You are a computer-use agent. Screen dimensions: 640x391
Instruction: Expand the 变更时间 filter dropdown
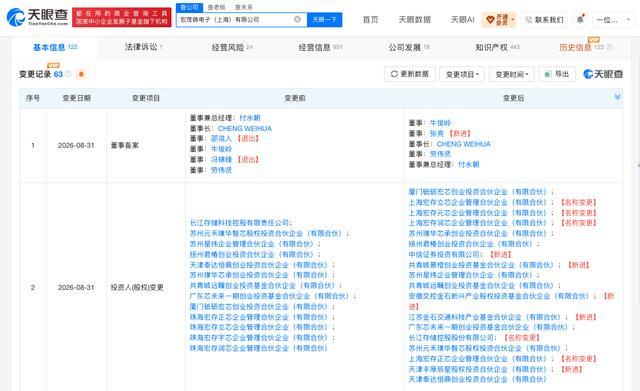pyautogui.click(x=511, y=74)
